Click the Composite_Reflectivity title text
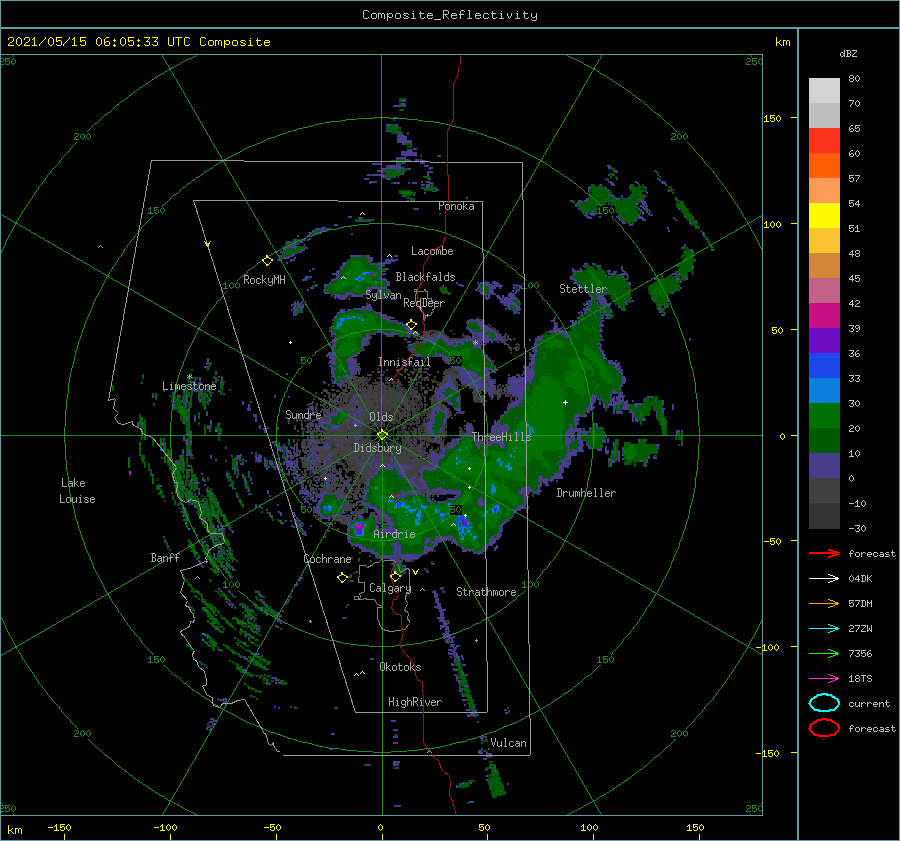This screenshot has height=841, width=900. tap(450, 15)
